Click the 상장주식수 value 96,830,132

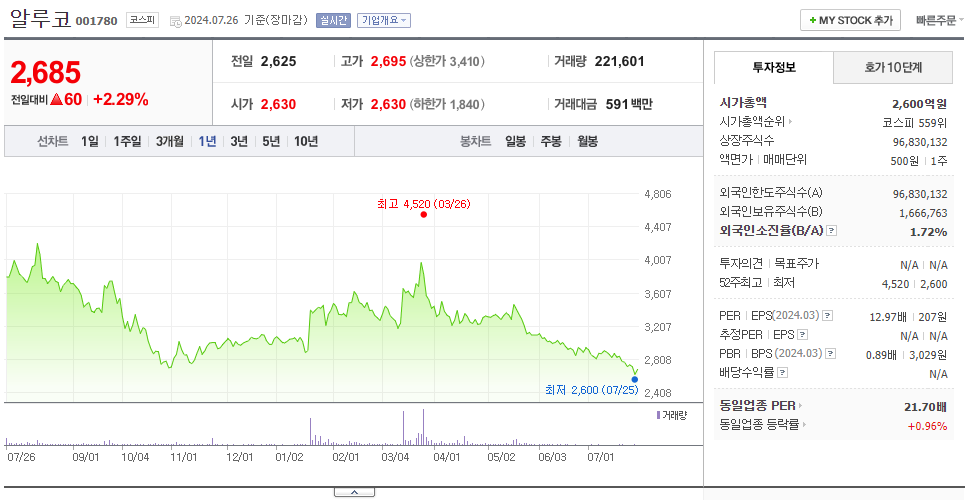pyautogui.click(x=920, y=142)
